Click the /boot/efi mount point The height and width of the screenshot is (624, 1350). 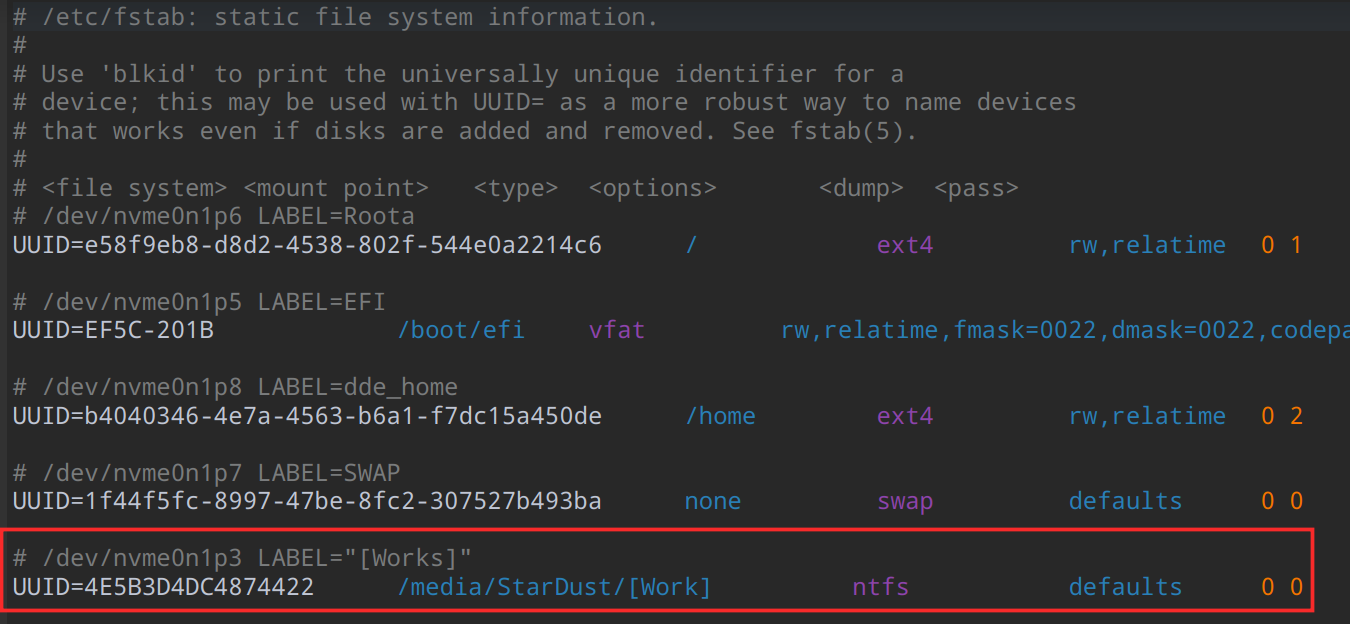[x=461, y=330]
